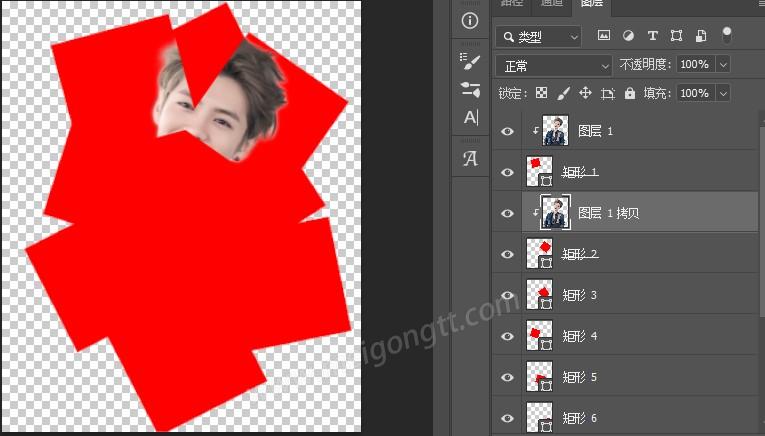Lock artboard nesting icon
This screenshot has width=765, height=436.
[x=608, y=93]
